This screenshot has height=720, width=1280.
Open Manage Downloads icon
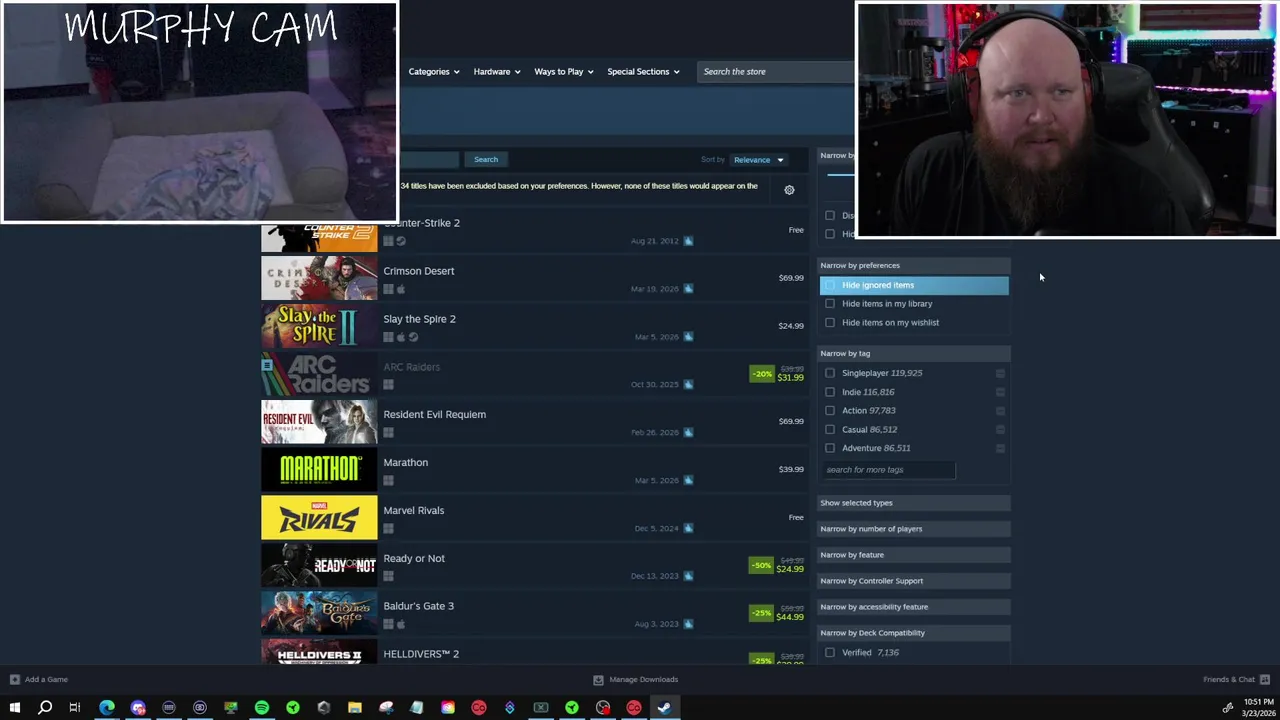(x=598, y=679)
